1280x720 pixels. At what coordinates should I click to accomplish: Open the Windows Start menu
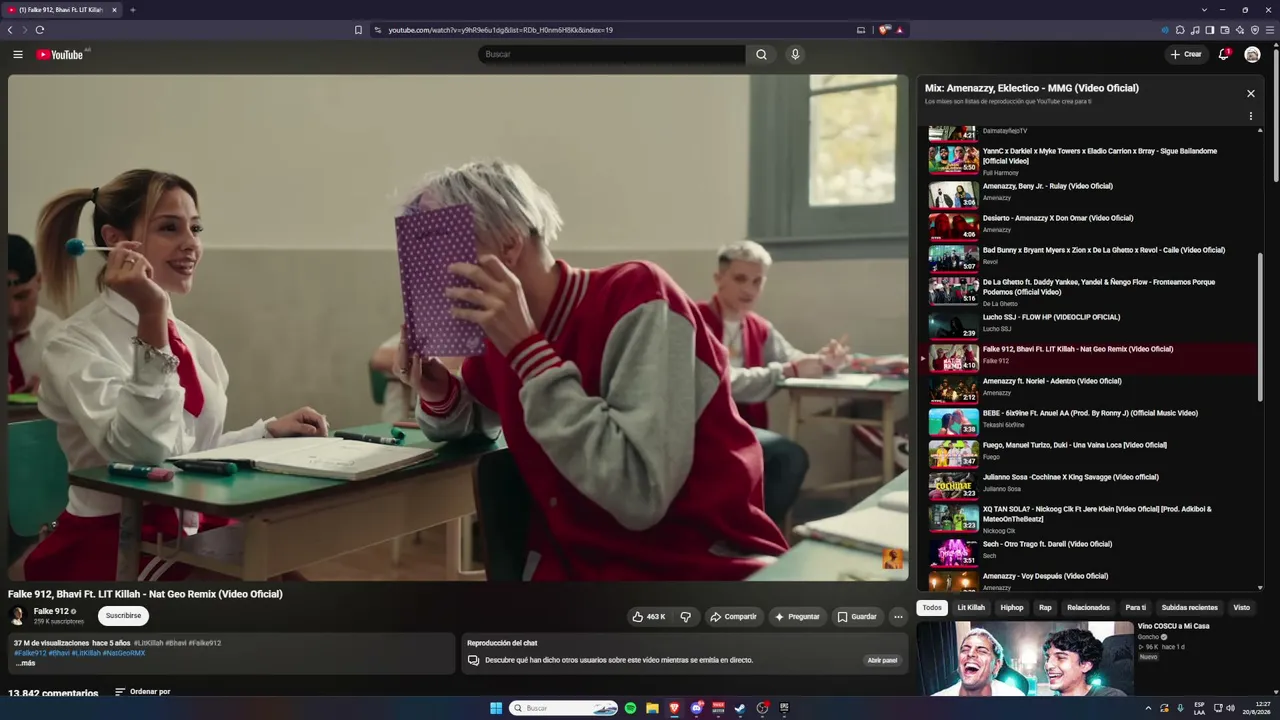point(496,708)
